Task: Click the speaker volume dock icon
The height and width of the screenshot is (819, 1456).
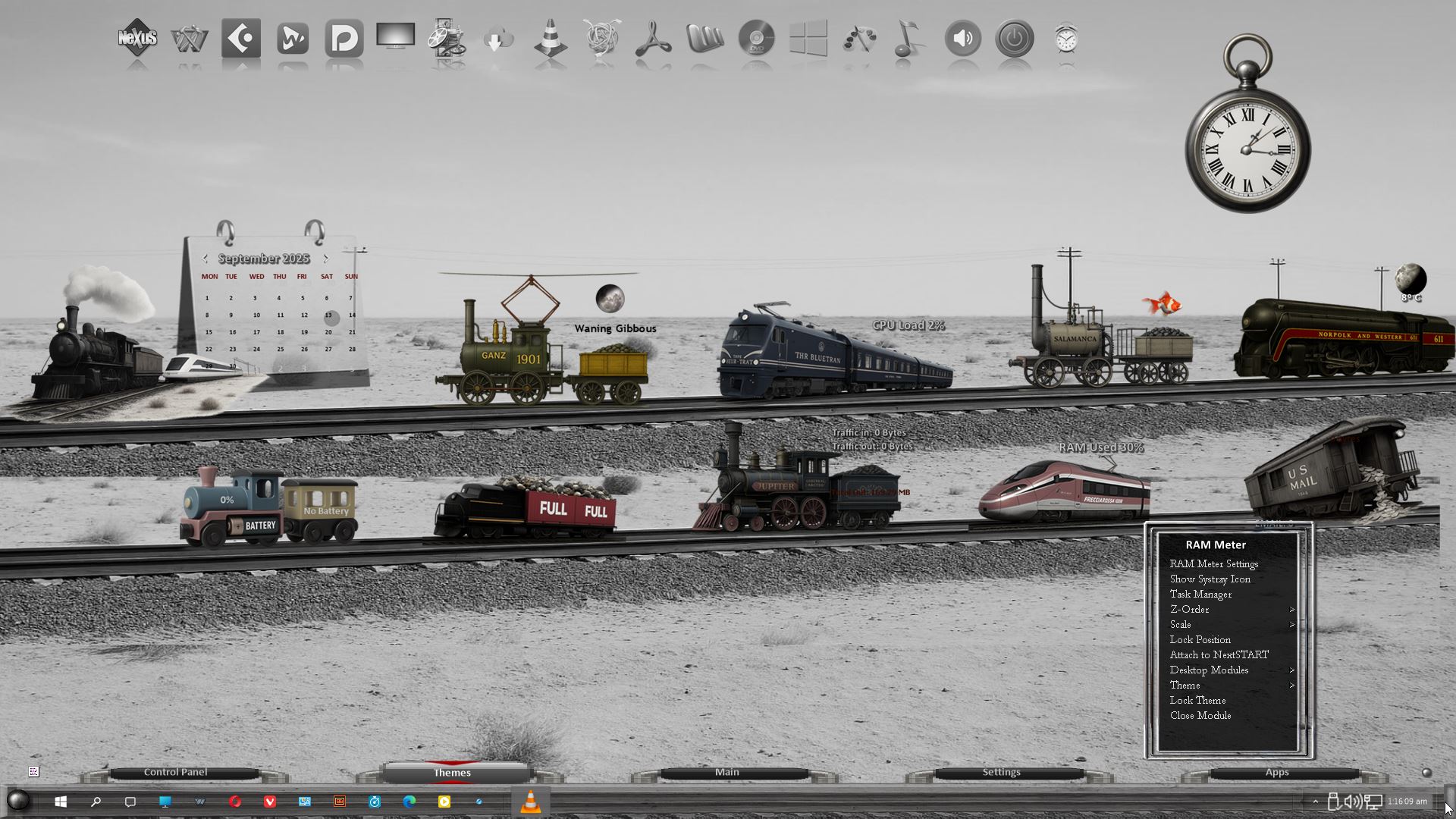Action: click(x=962, y=38)
